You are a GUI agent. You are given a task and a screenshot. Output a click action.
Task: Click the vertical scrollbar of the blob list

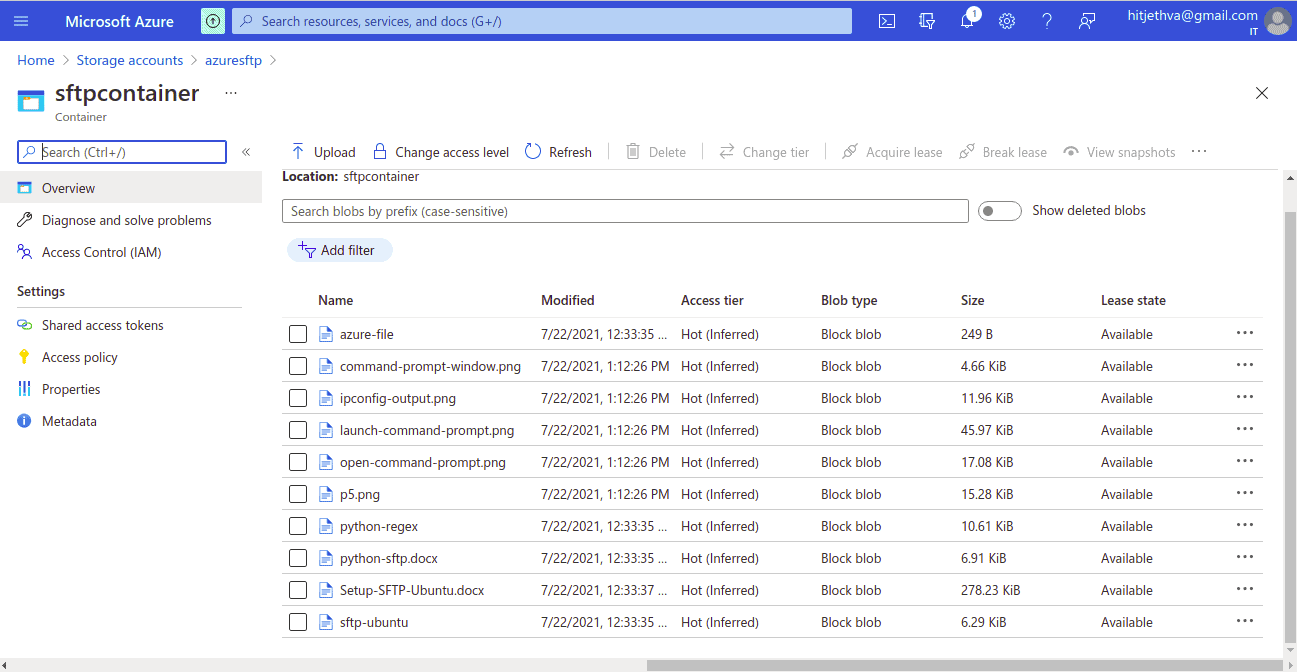click(1289, 425)
